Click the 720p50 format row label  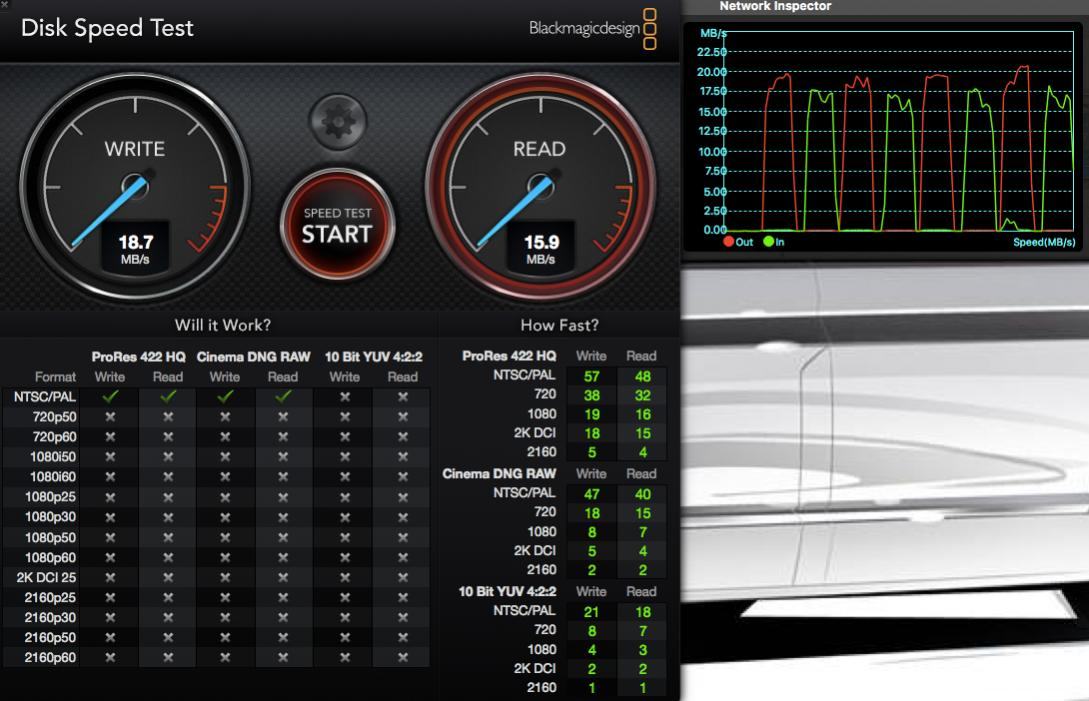[54, 417]
